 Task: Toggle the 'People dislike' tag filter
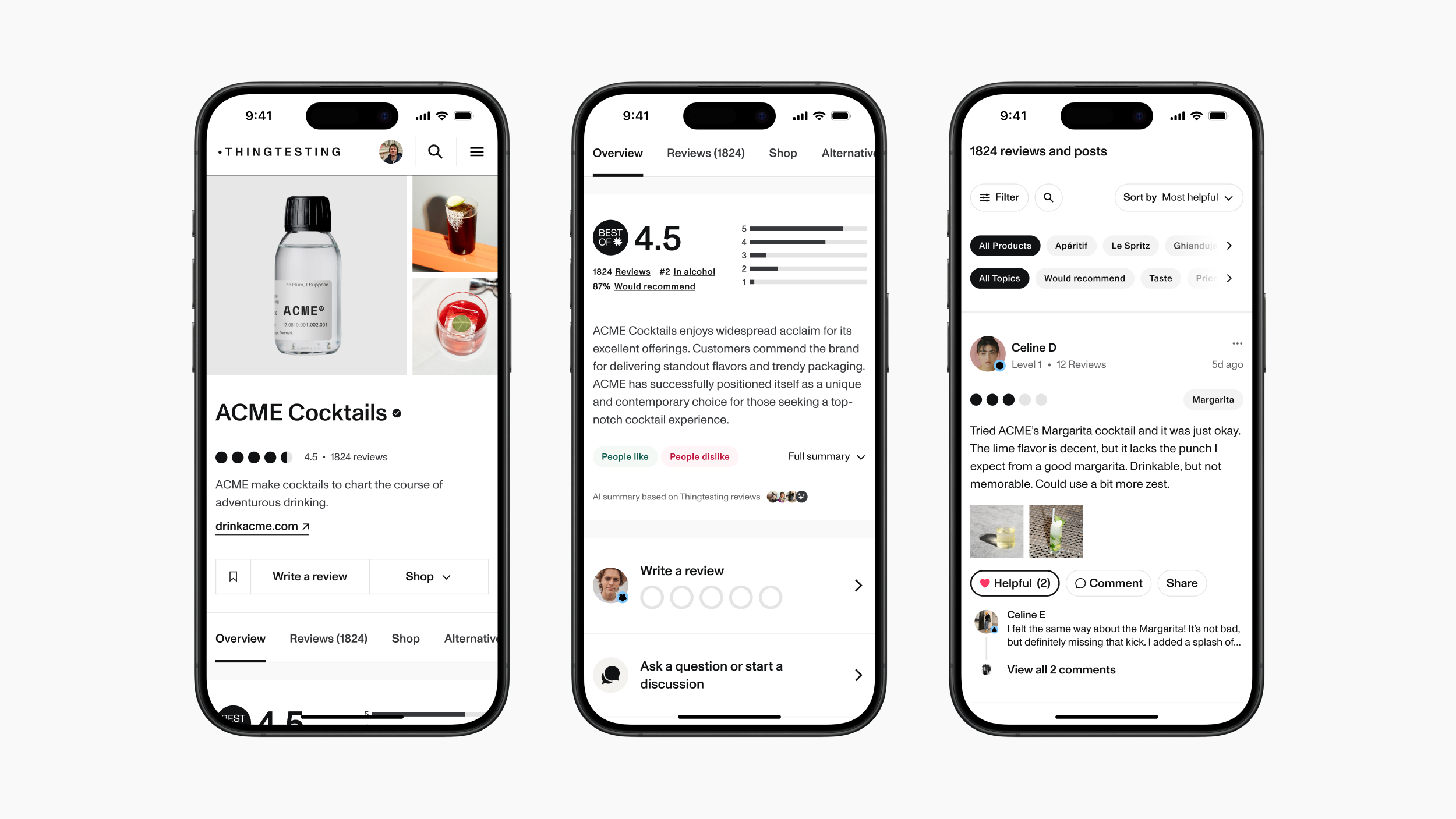[699, 456]
